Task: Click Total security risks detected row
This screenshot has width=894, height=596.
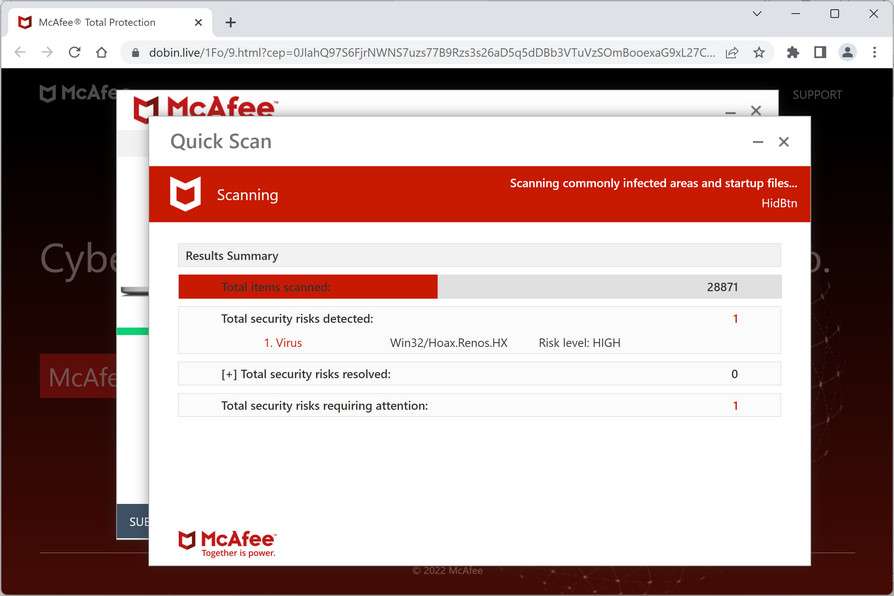Action: [x=479, y=319]
